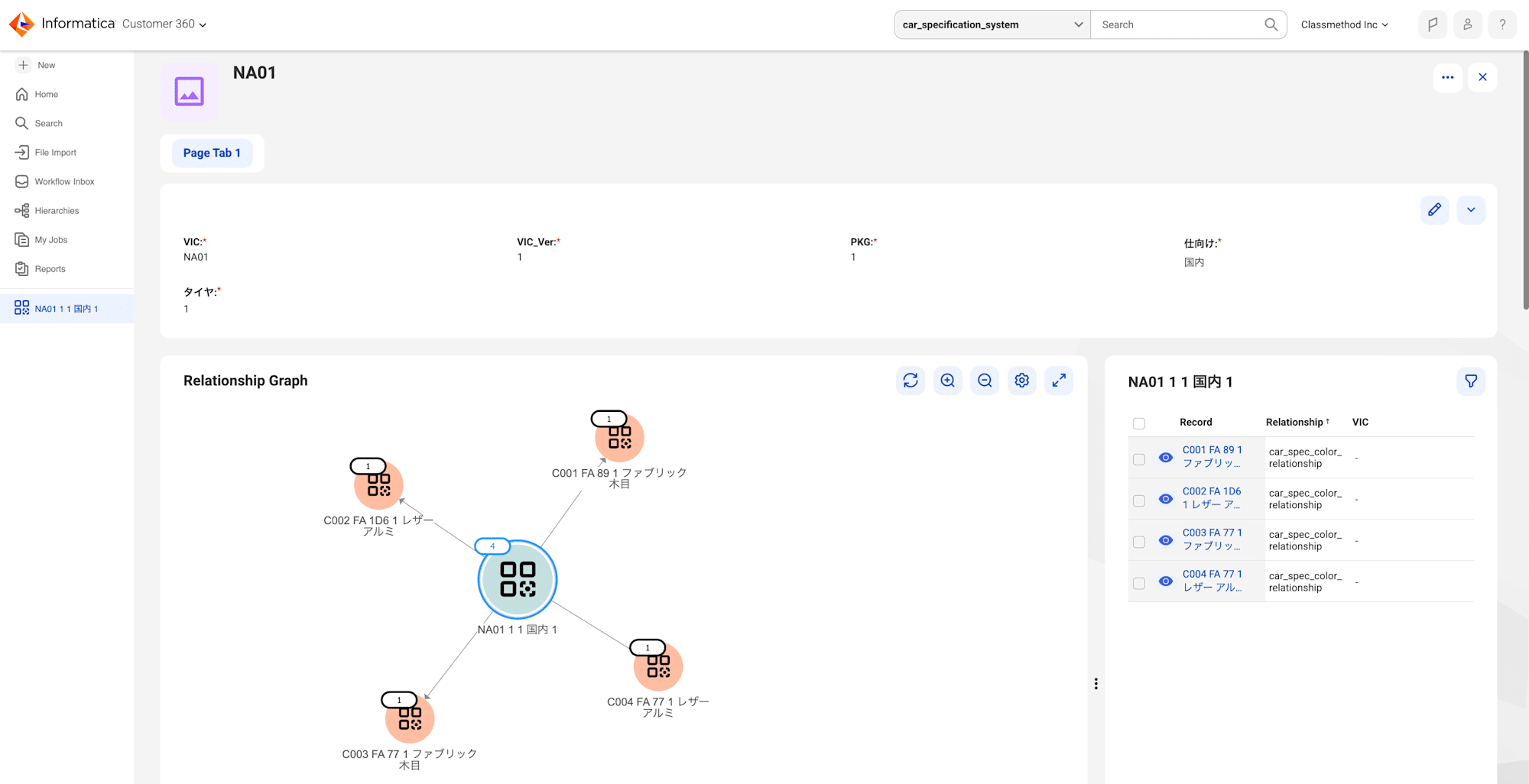Open the C004 FA 77 1 record link
Screen dimensions: 1529x784
(x=1212, y=580)
